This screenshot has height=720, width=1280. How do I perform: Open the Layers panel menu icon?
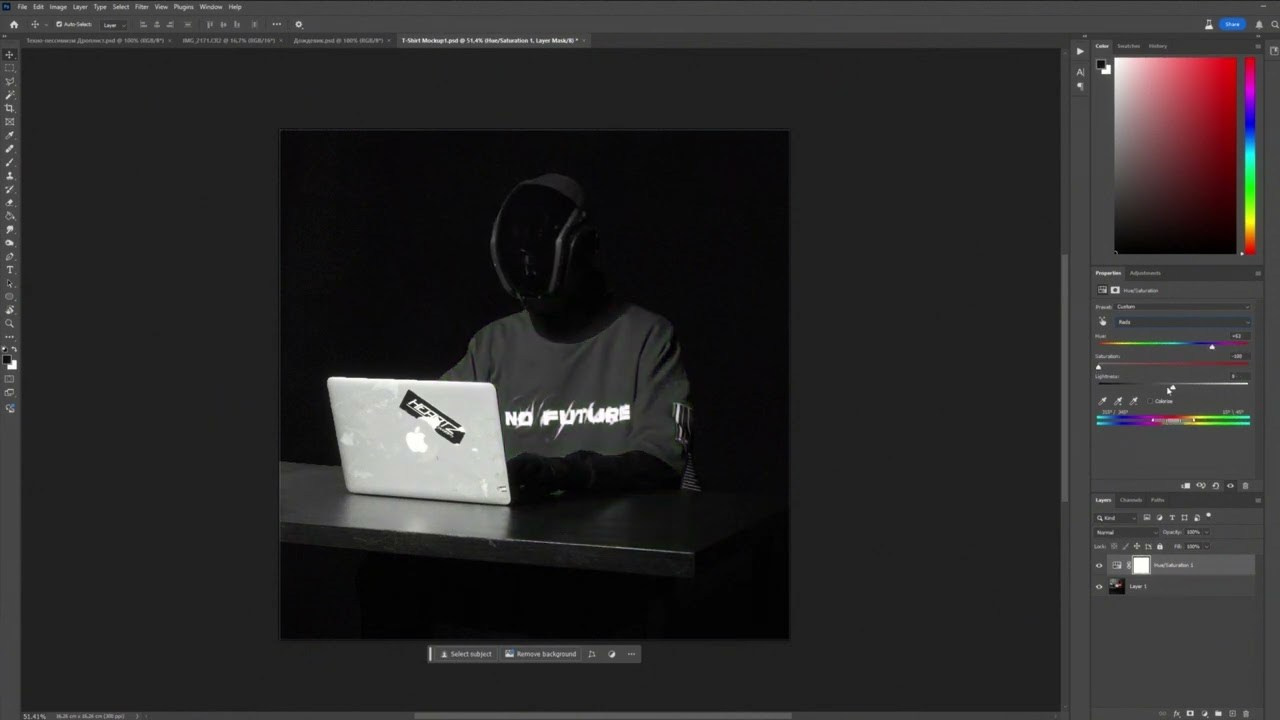pos(1257,500)
